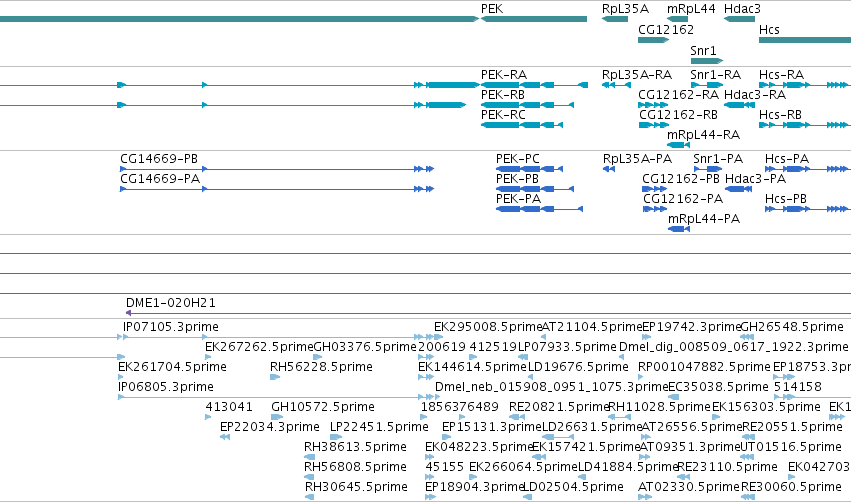This screenshot has height=502, width=851.
Task: Click transcript Hcs-RA
Action: 803,85
